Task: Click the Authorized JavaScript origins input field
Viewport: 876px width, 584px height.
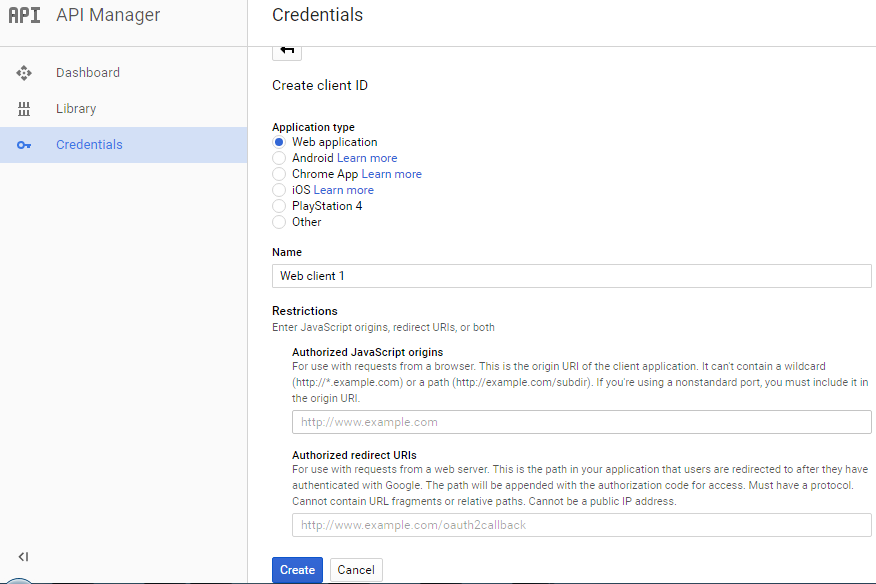Action: pyautogui.click(x=582, y=422)
